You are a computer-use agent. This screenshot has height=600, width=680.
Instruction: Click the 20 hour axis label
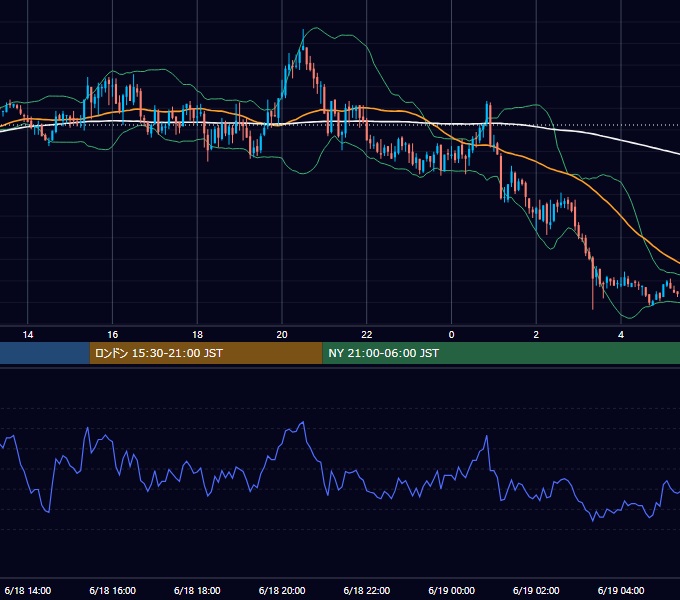282,335
